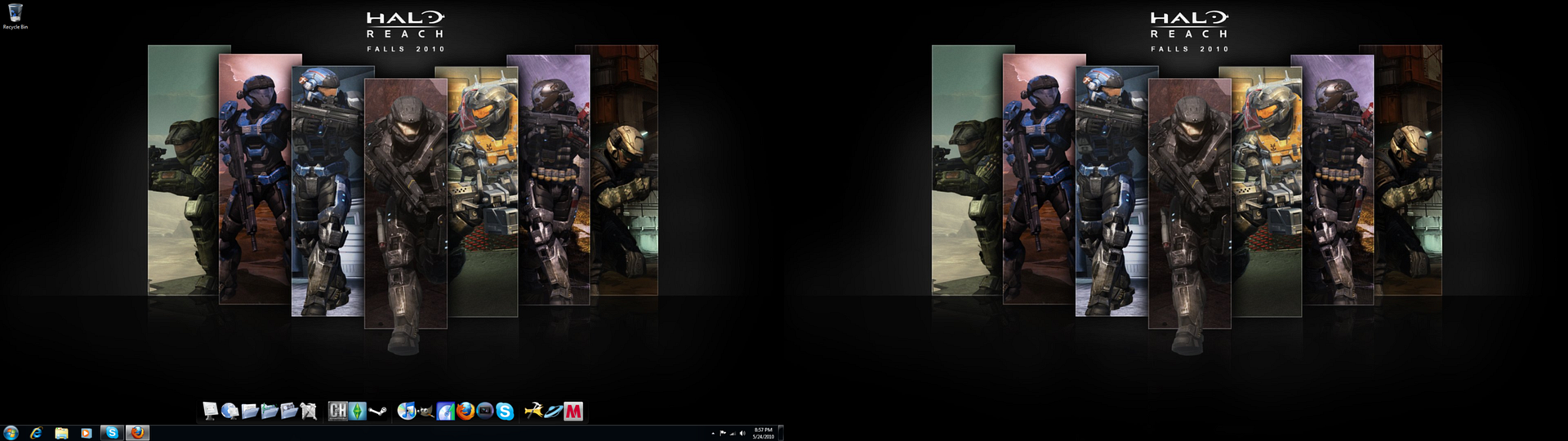Open Internet Explorer from the taskbar
Screen dimensions: 1568x441
click(36, 433)
